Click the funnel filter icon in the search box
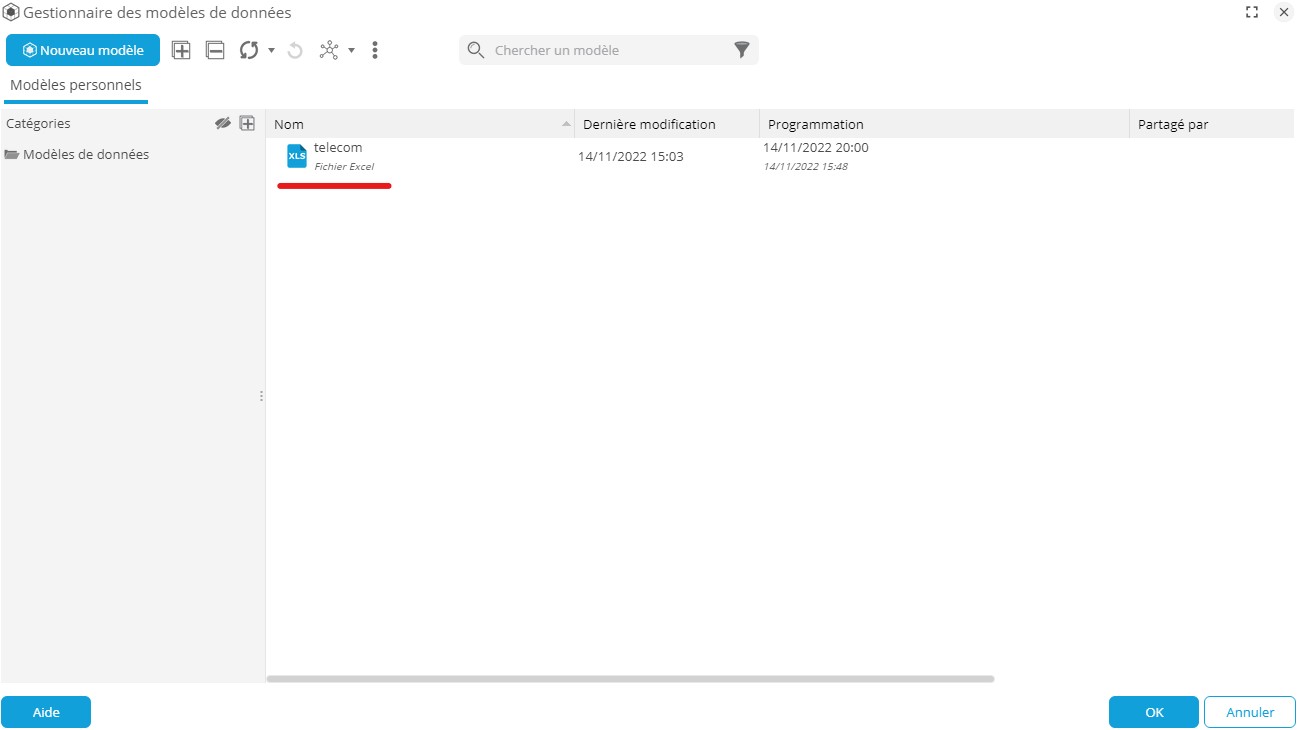The height and width of the screenshot is (730, 1300). click(x=741, y=50)
